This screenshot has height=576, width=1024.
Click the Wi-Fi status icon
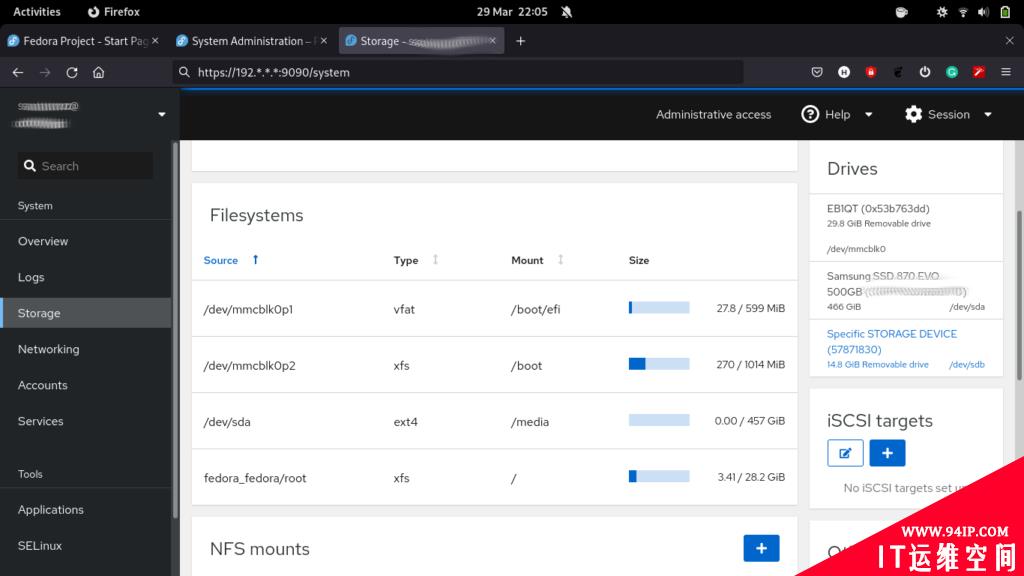point(963,12)
